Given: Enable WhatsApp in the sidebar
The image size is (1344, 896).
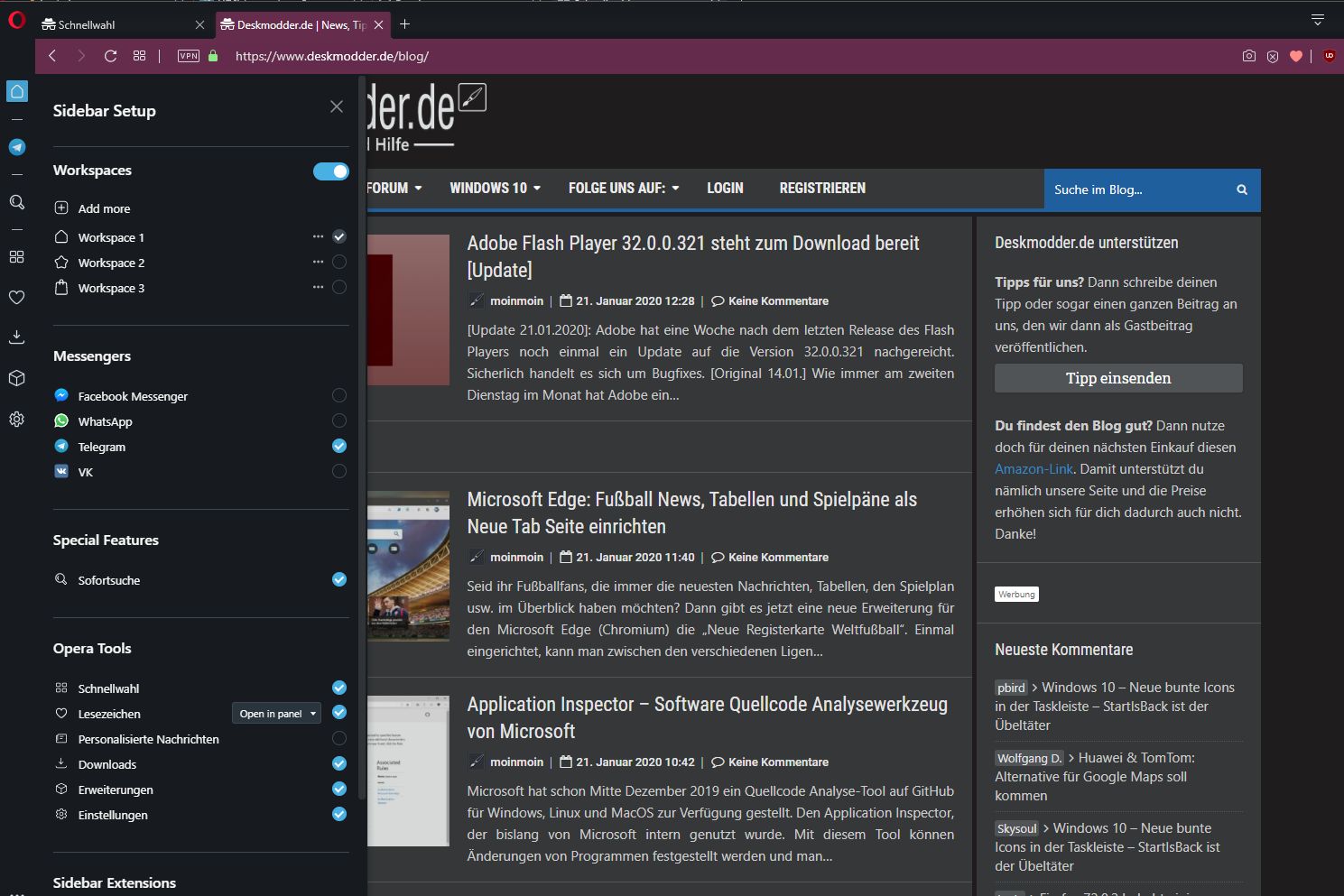Looking at the screenshot, I should pos(339,420).
